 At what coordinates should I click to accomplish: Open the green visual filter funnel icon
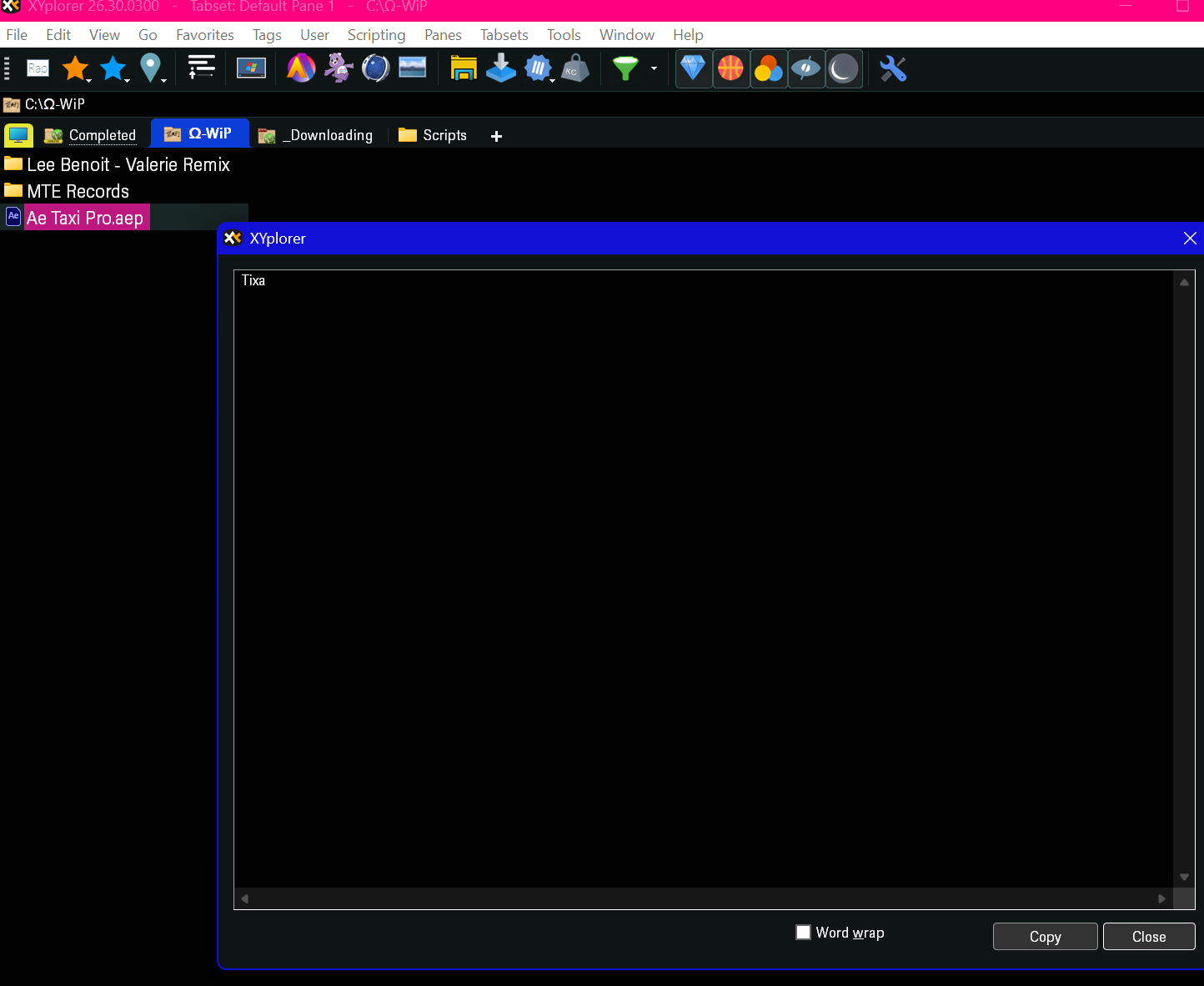coord(625,68)
